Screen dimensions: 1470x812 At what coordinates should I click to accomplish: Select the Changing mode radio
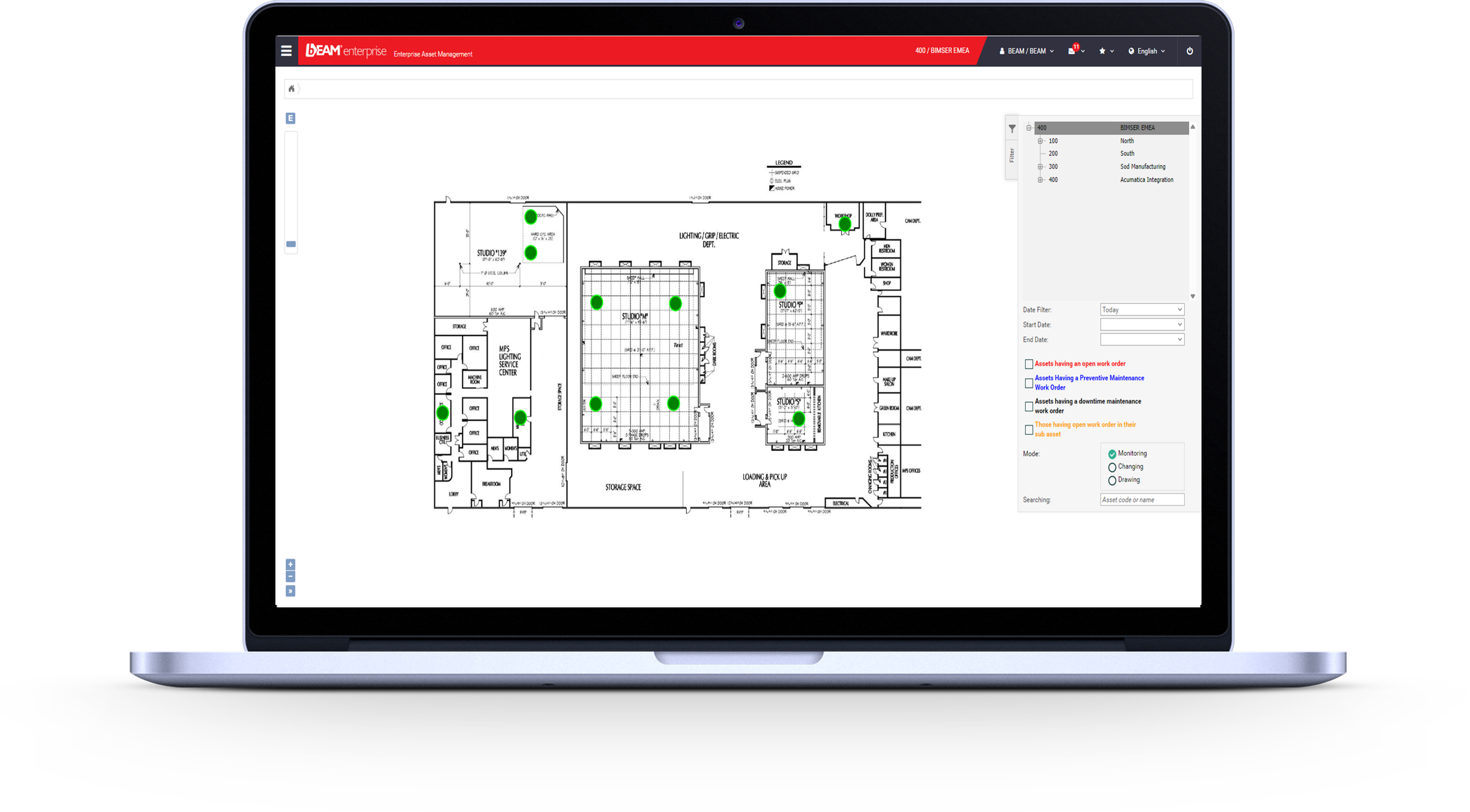(x=1112, y=467)
